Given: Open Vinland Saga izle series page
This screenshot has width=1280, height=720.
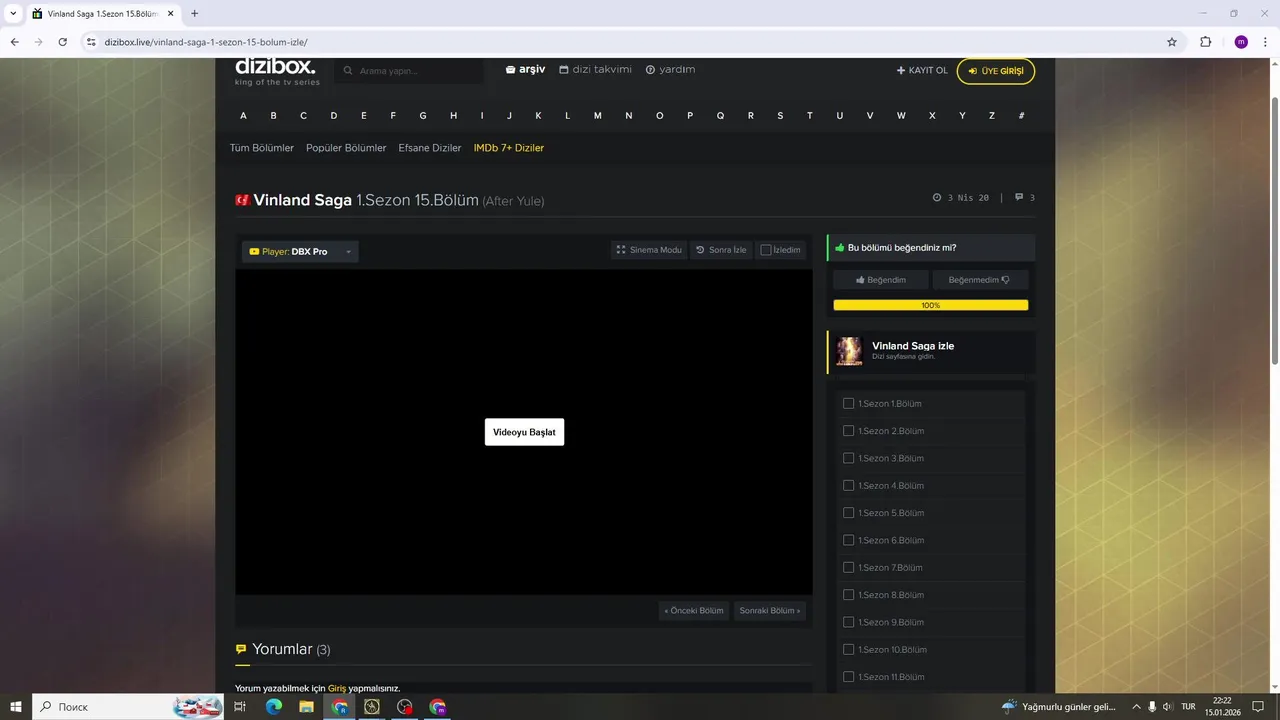Looking at the screenshot, I should pyautogui.click(x=913, y=346).
